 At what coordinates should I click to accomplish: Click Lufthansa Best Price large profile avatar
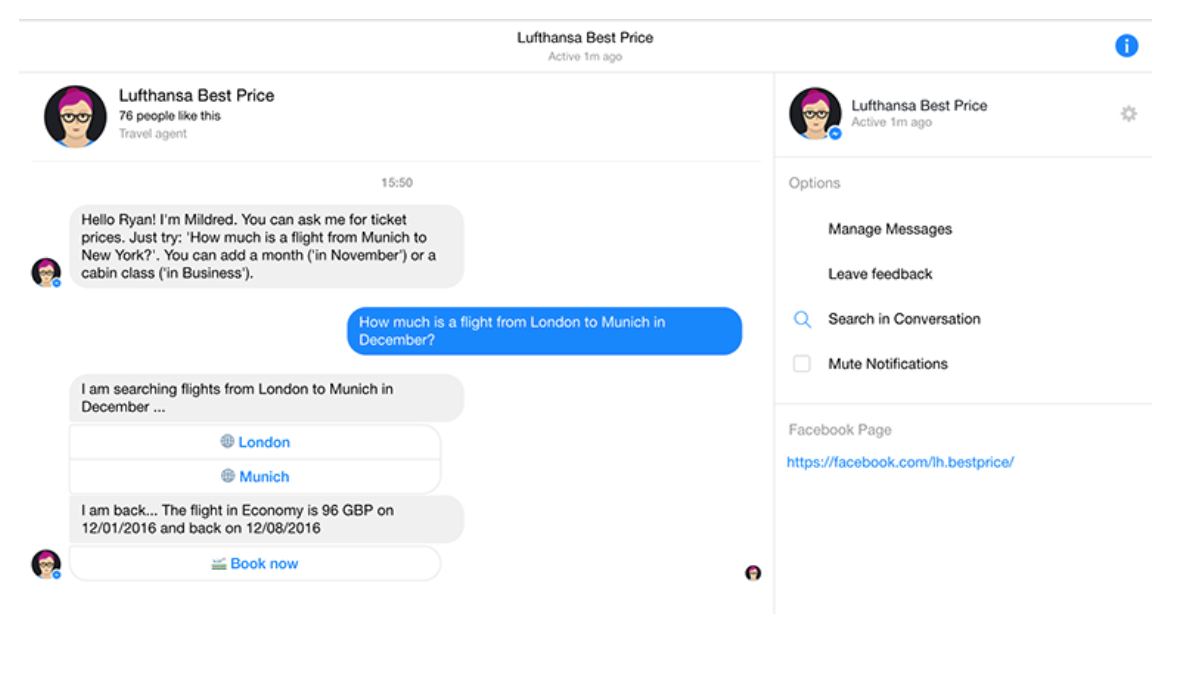point(75,117)
